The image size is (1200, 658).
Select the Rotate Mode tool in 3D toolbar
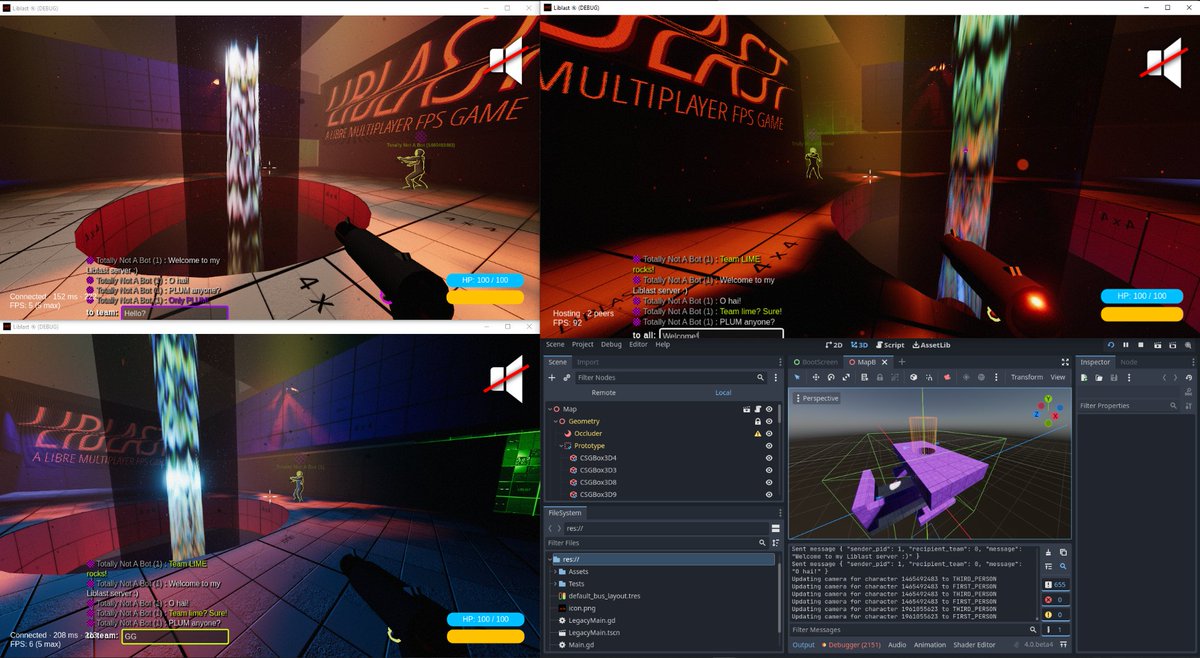pos(831,377)
